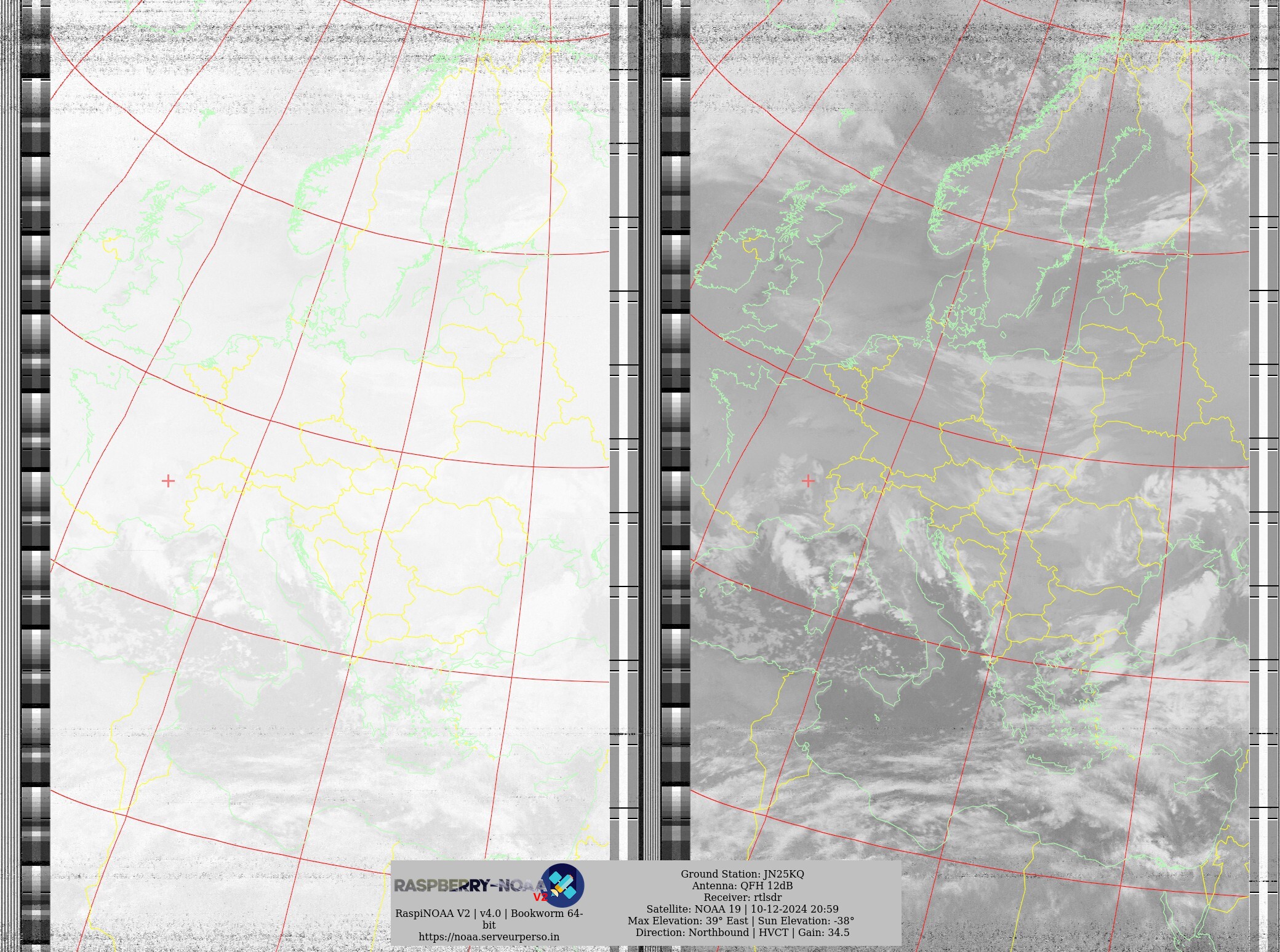Click the sync marker column at the far right edge
This screenshot has width=1280, height=952.
(x=1264, y=431)
